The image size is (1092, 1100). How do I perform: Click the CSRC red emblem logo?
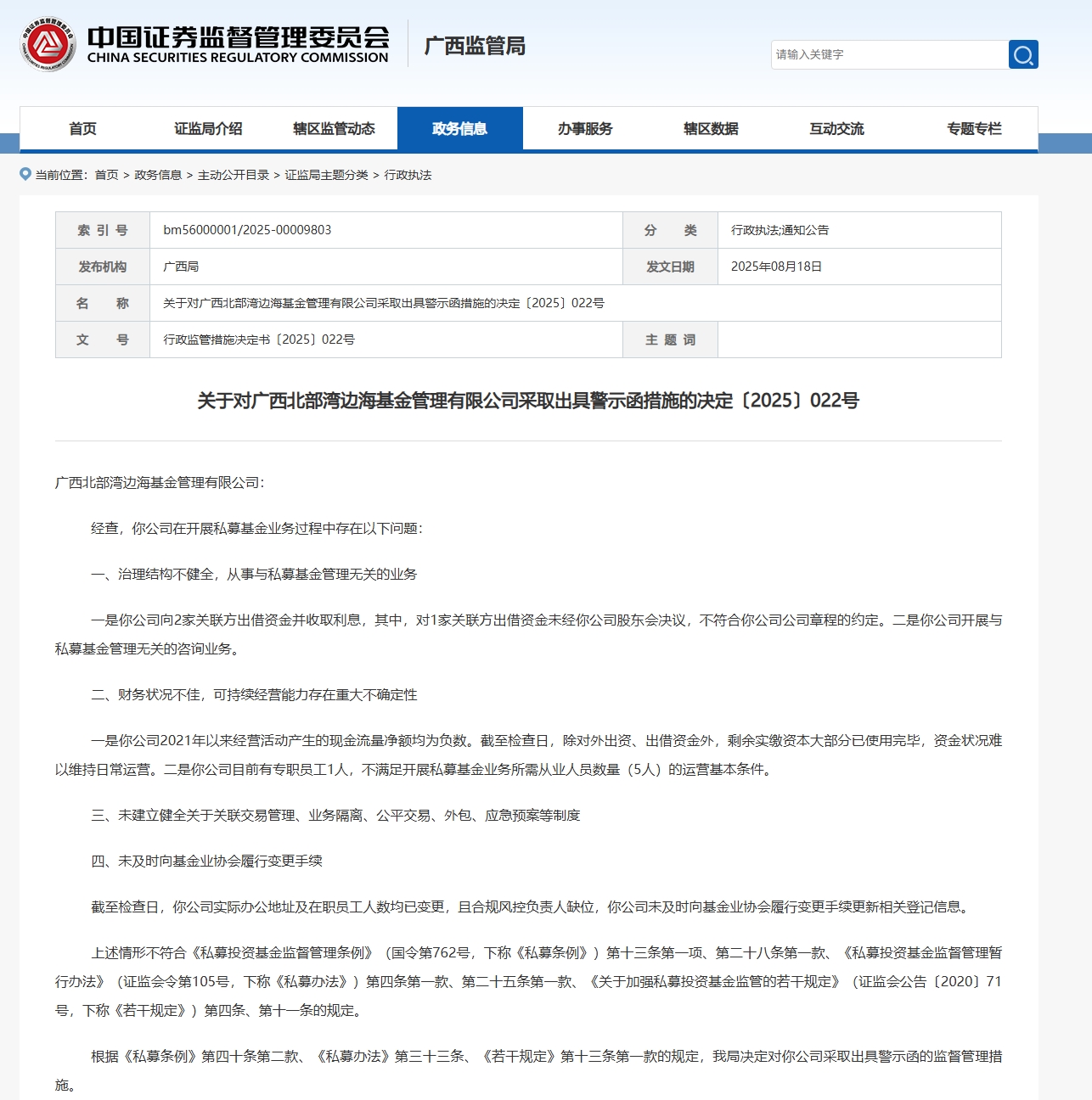[48, 45]
